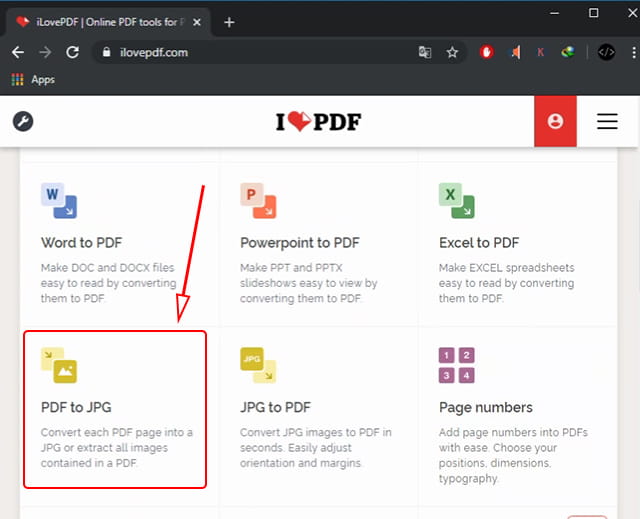Open the Page numbers title link

486,407
